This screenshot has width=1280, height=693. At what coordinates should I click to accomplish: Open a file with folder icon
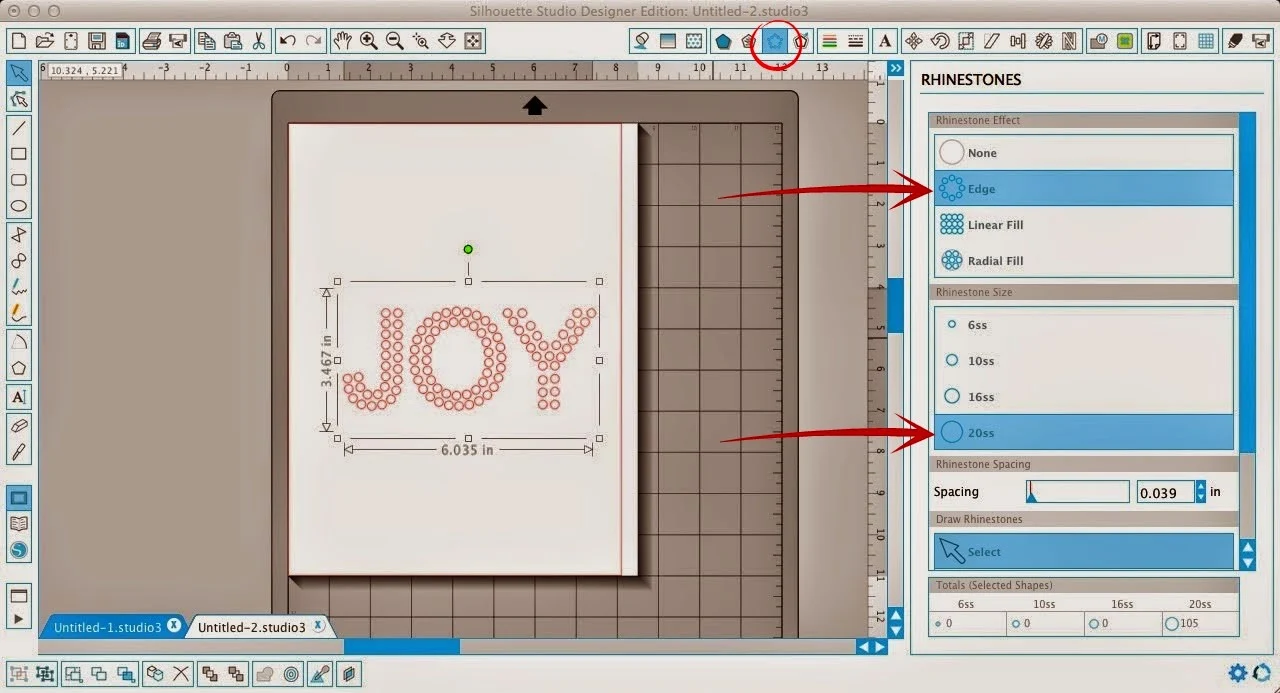pos(44,41)
